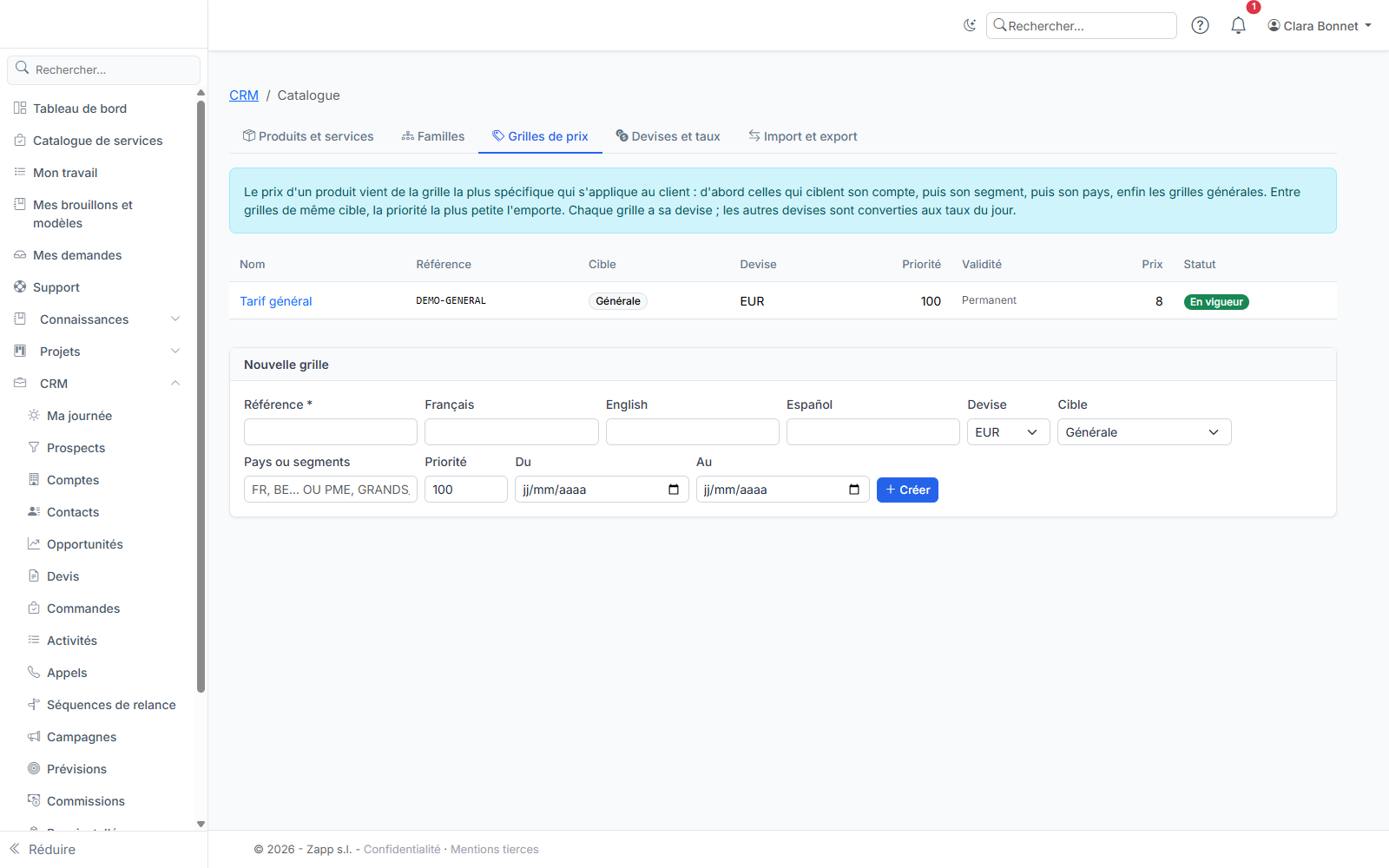Open the Du date picker calendar icon
Viewport: 1389px width, 868px height.
[674, 490]
